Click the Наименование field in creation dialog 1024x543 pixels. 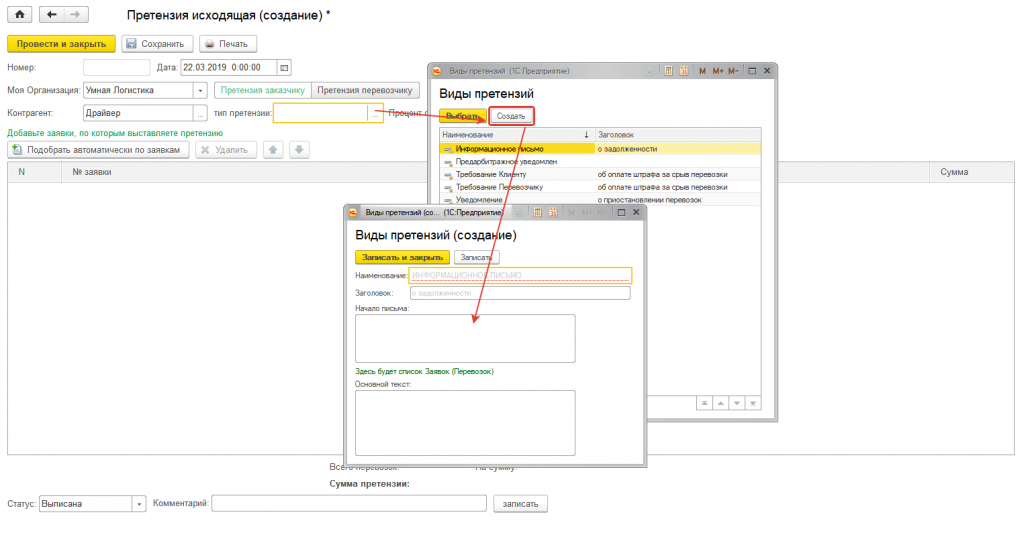pyautogui.click(x=520, y=275)
